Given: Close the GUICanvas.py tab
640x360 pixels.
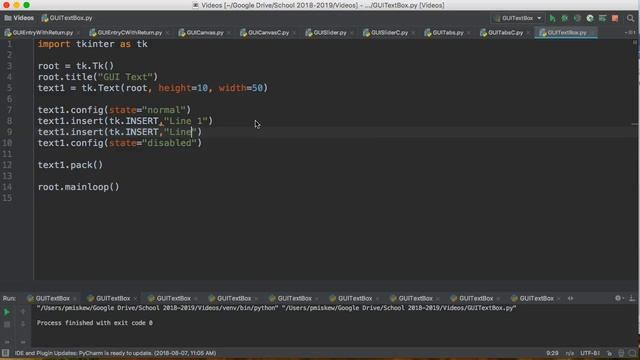Looking at the screenshot, I should click(229, 33).
